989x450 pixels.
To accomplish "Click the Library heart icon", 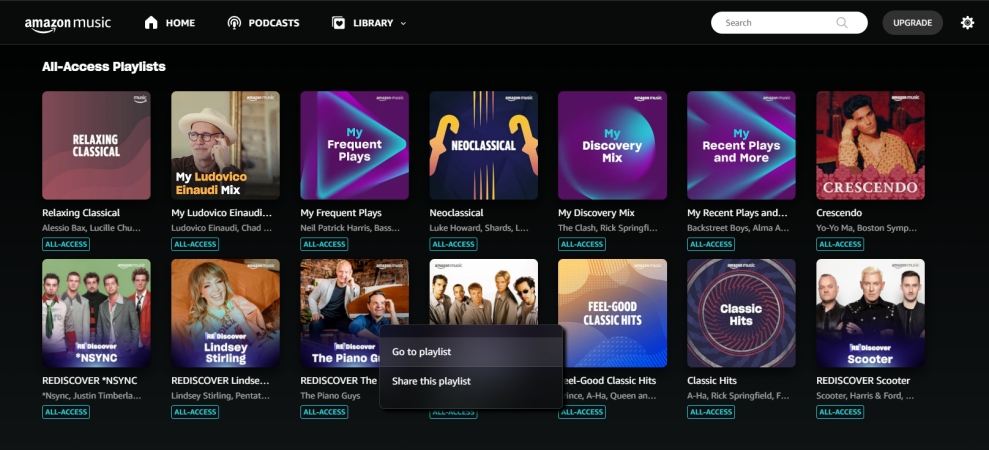I will point(339,23).
